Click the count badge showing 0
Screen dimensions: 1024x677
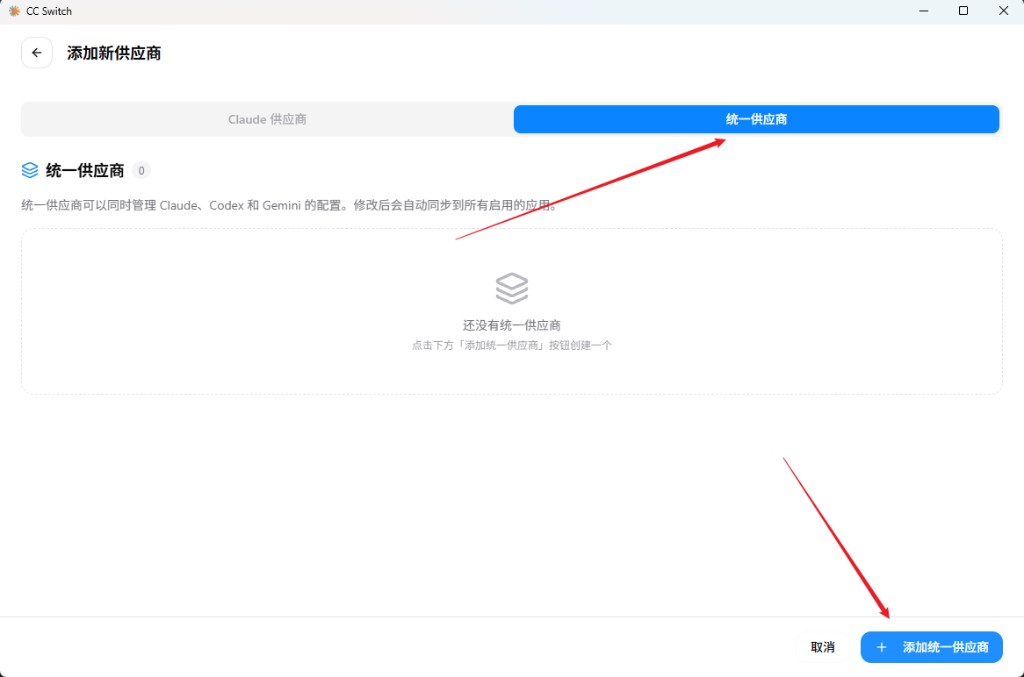[141, 171]
